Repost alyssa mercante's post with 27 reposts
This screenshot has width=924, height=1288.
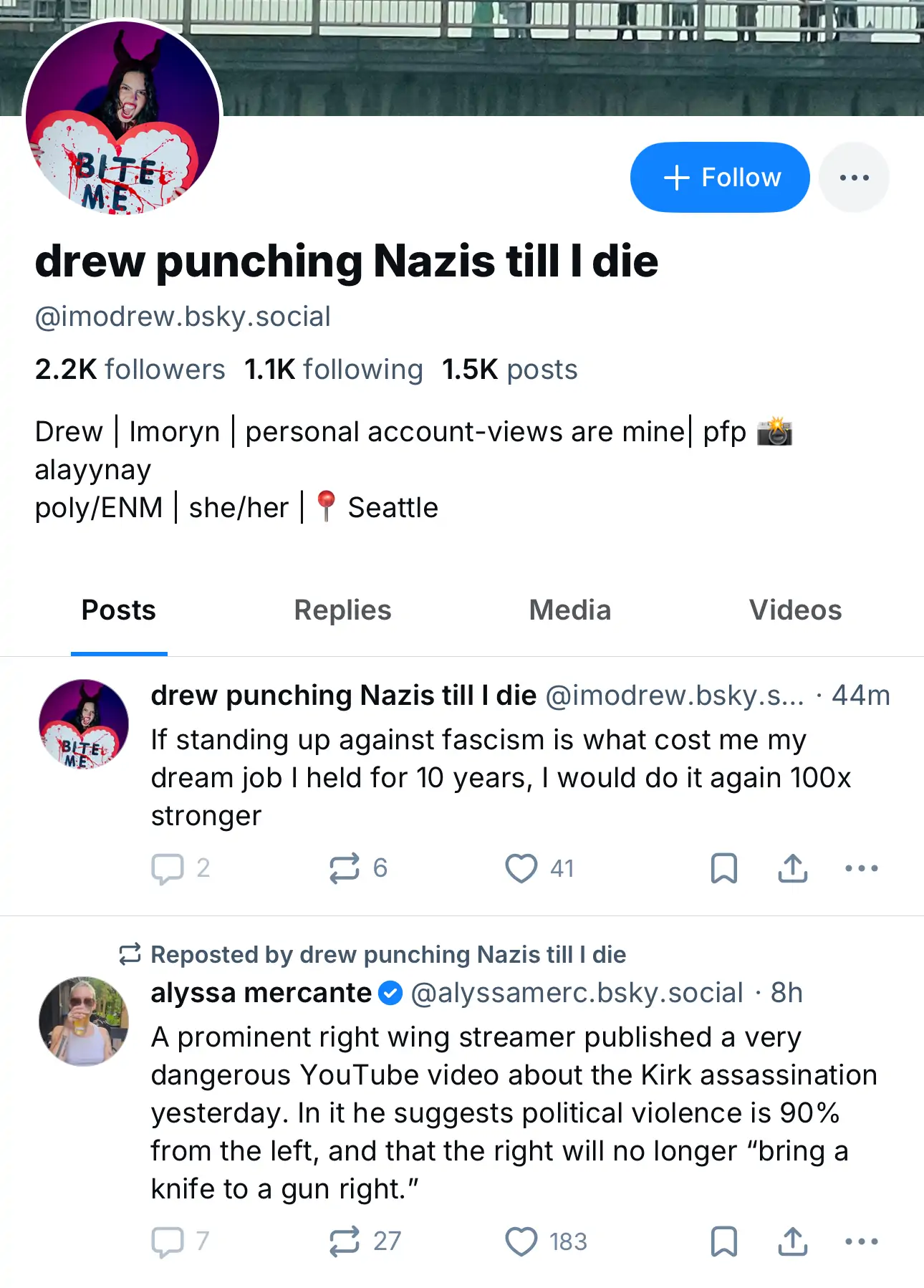364,1241
